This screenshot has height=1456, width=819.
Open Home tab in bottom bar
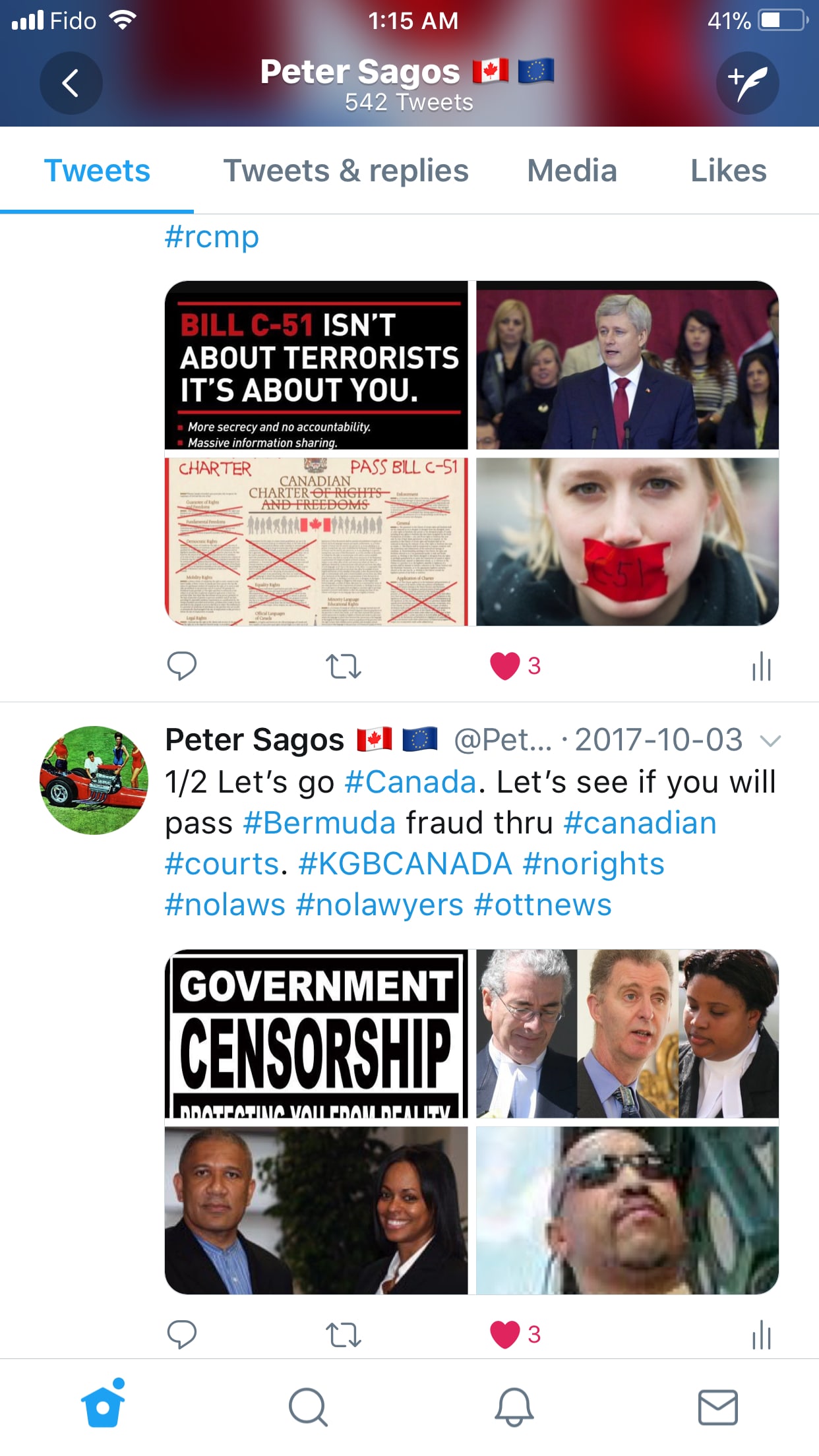coord(103,1405)
